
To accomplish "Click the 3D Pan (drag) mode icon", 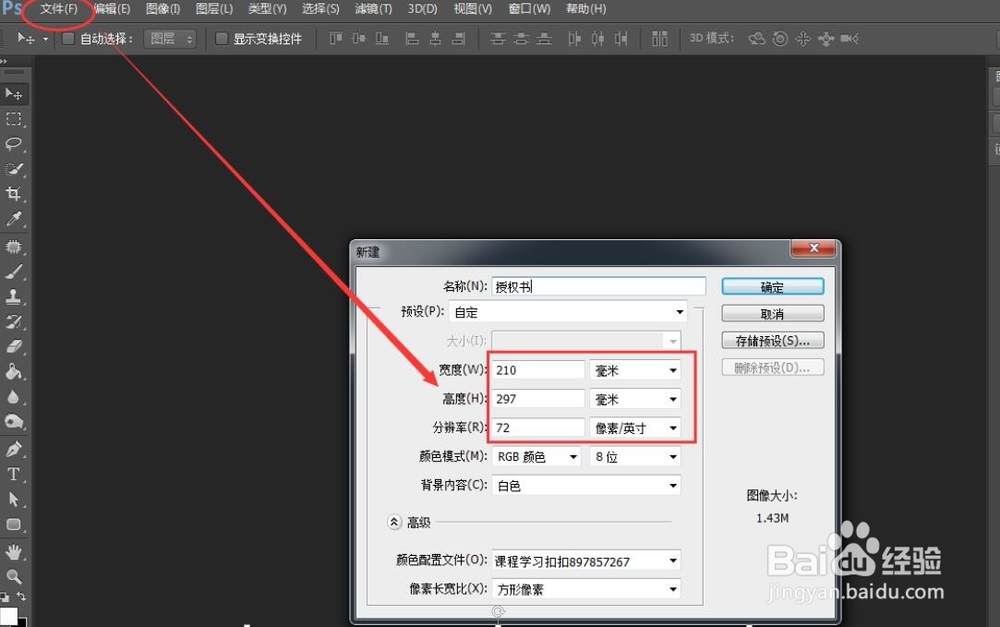I will click(803, 39).
